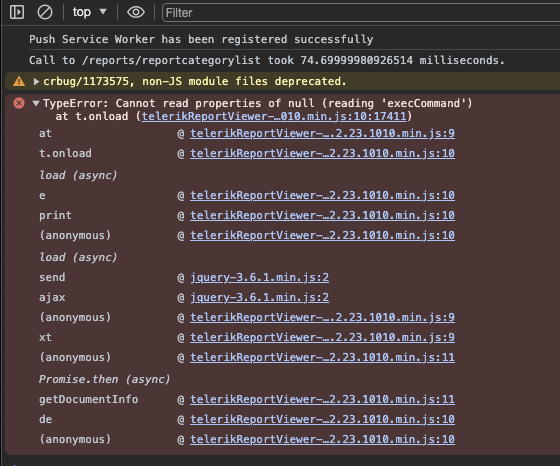Open jquery-3.6.1.min.js:2 link for send
560x466 pixels.
click(259, 277)
